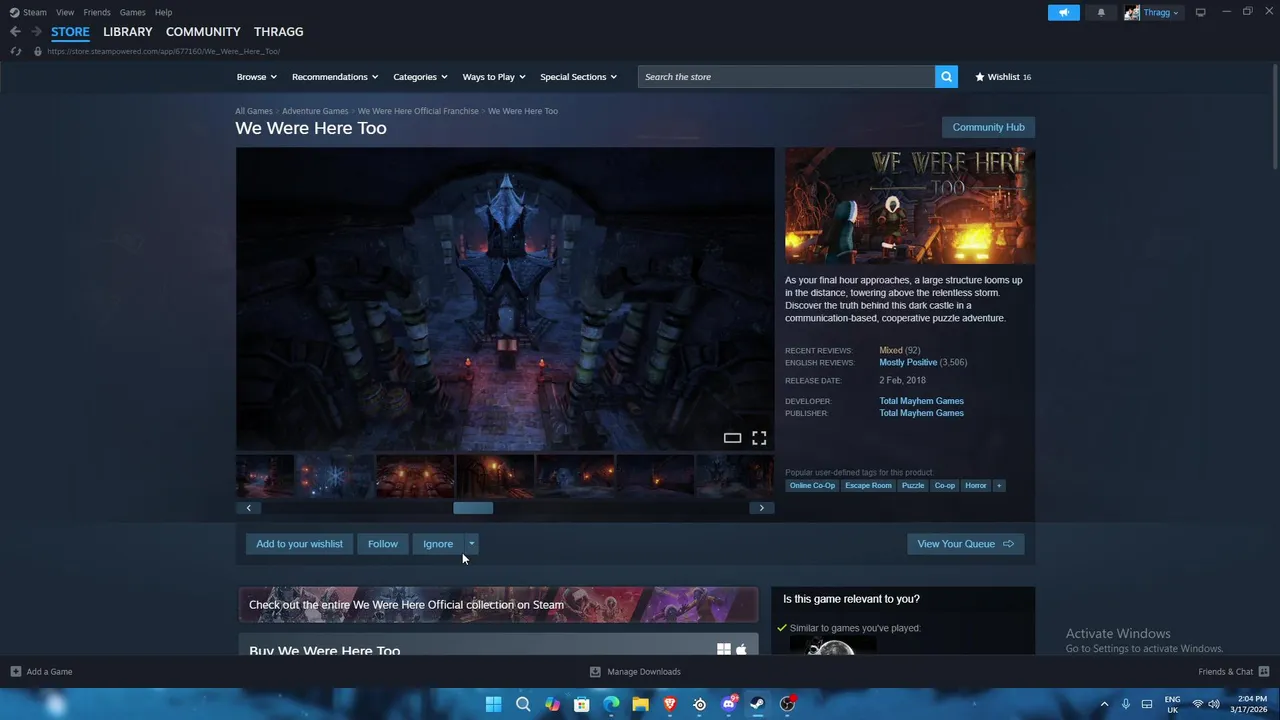The height and width of the screenshot is (720, 1280).
Task: Open Microsoft Store from the taskbar
Action: pos(581,704)
